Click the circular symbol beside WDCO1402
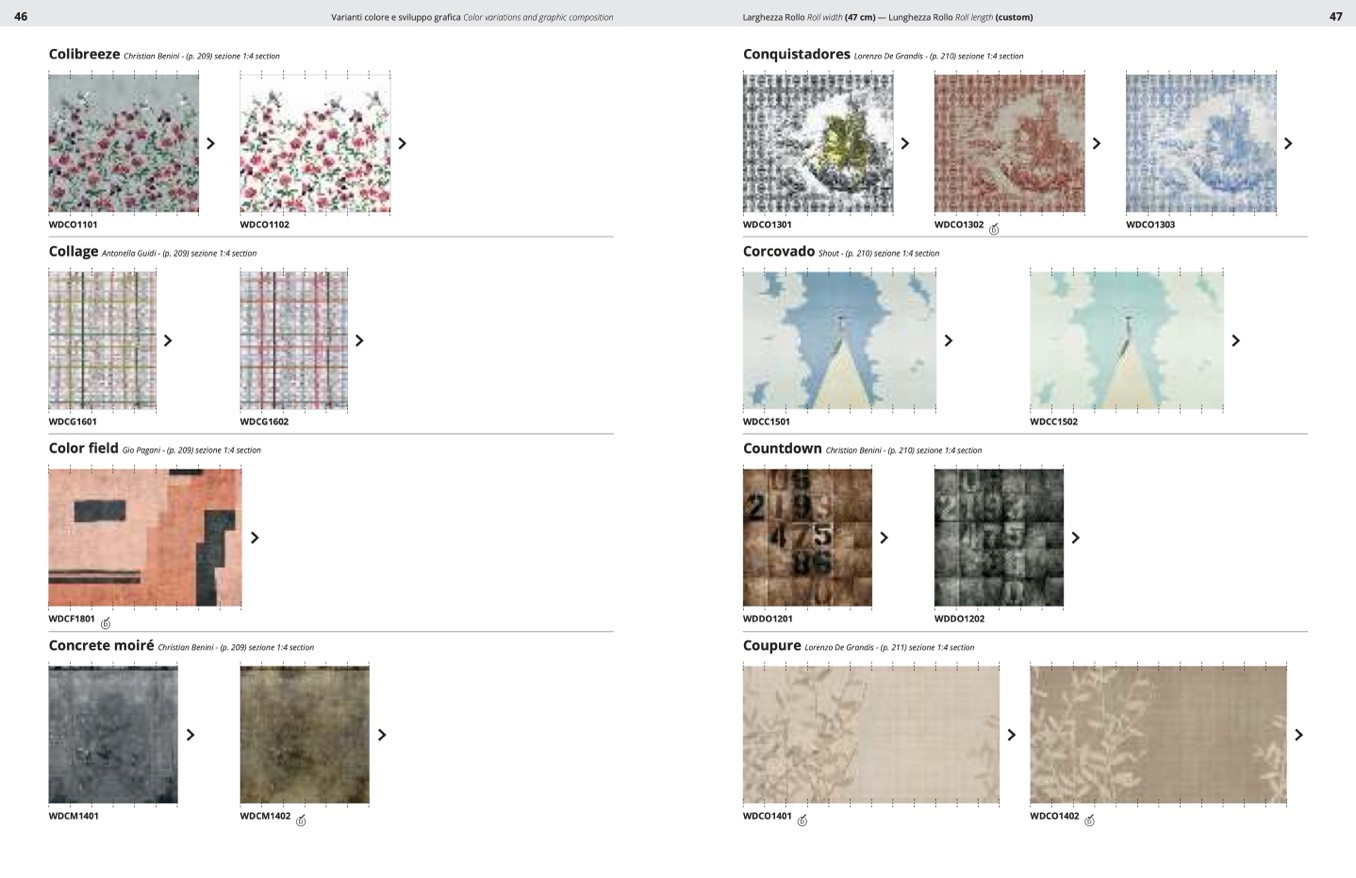 coord(1089,820)
